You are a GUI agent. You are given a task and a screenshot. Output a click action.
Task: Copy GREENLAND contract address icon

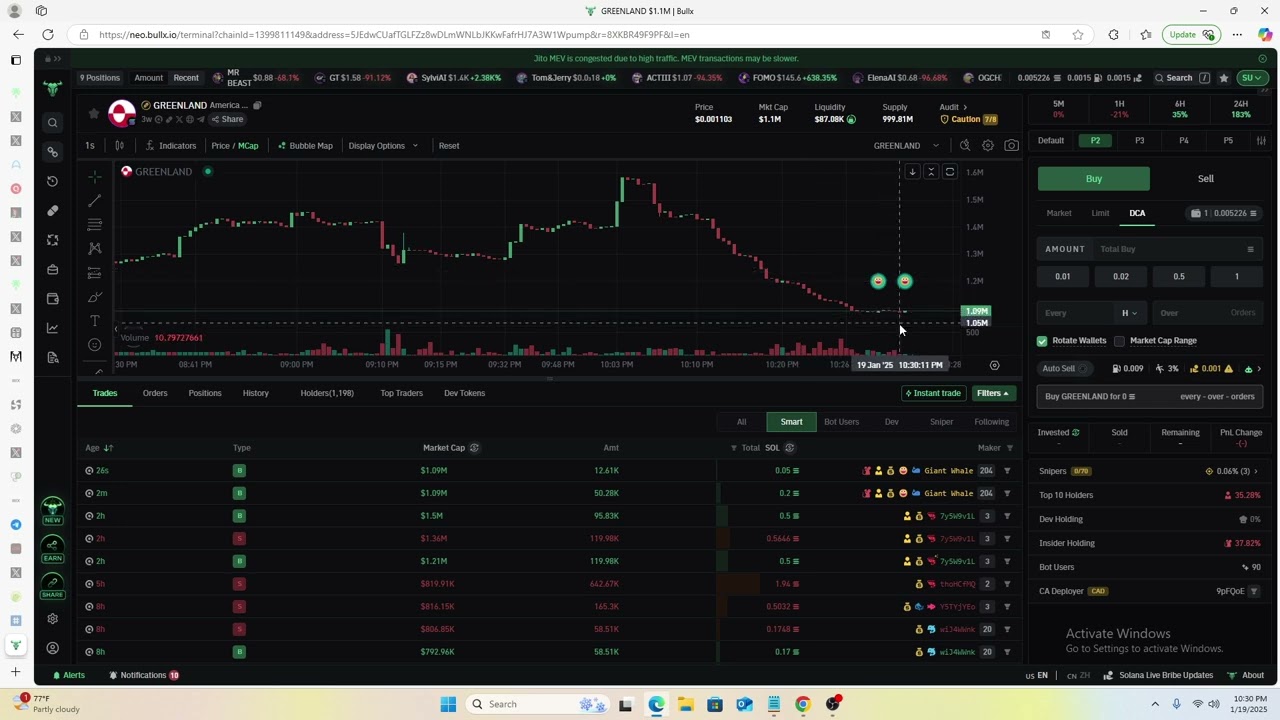coord(257,105)
